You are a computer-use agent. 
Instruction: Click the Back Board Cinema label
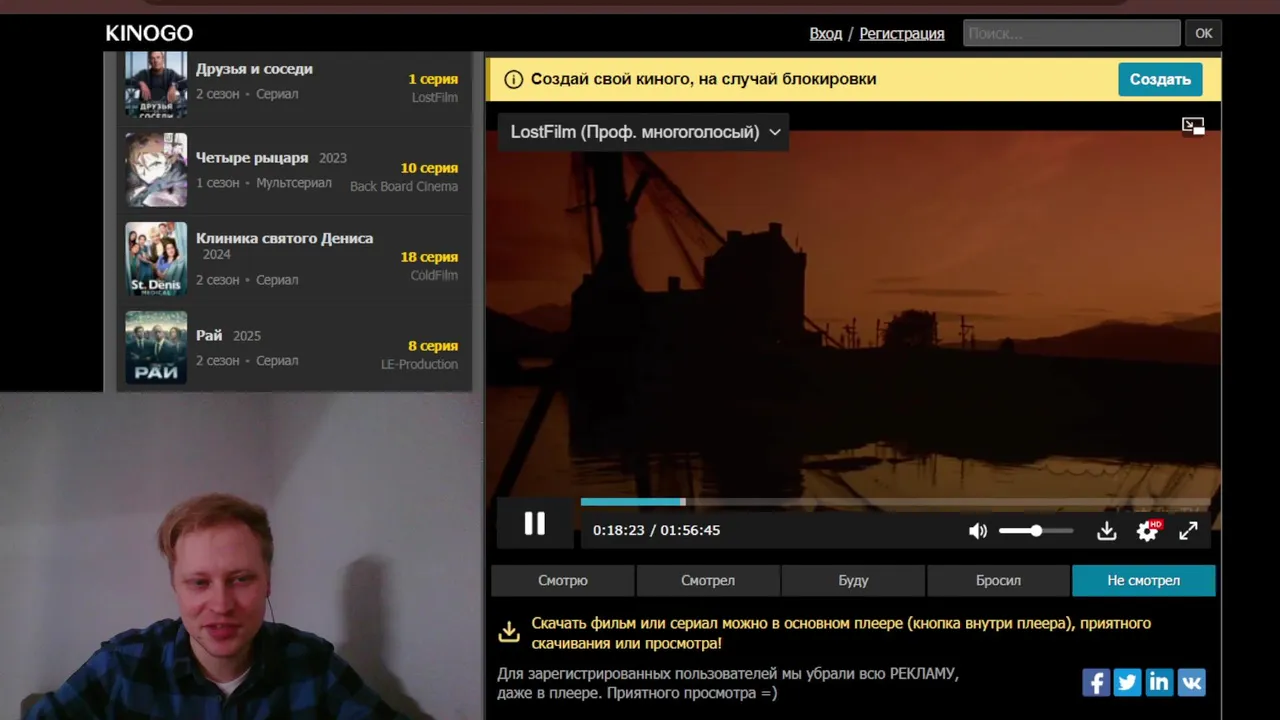tap(404, 187)
